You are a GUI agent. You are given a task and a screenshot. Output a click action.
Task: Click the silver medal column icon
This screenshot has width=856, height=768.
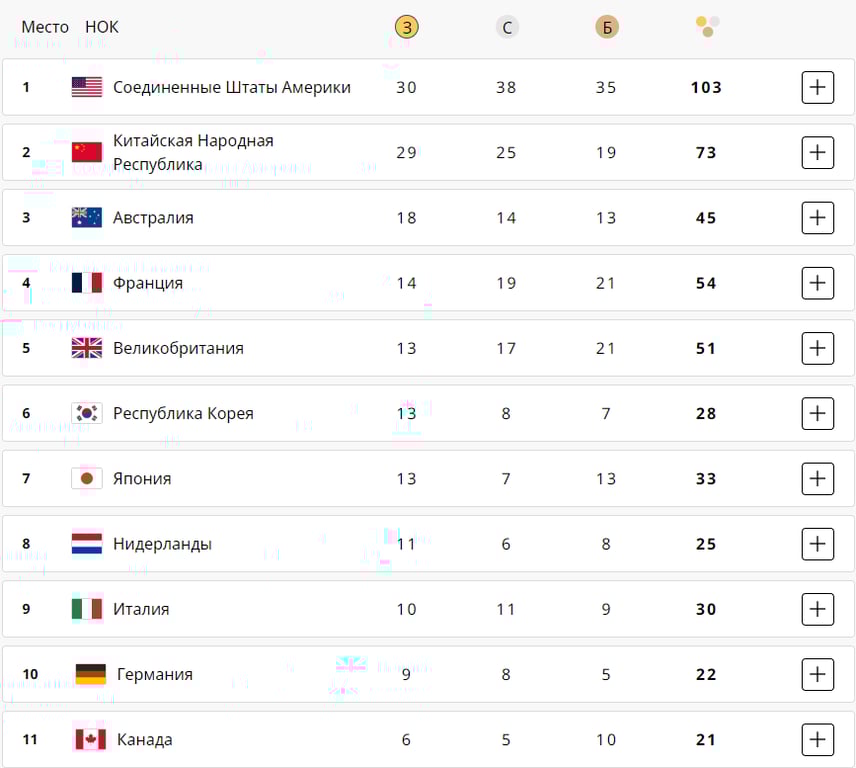click(x=507, y=27)
